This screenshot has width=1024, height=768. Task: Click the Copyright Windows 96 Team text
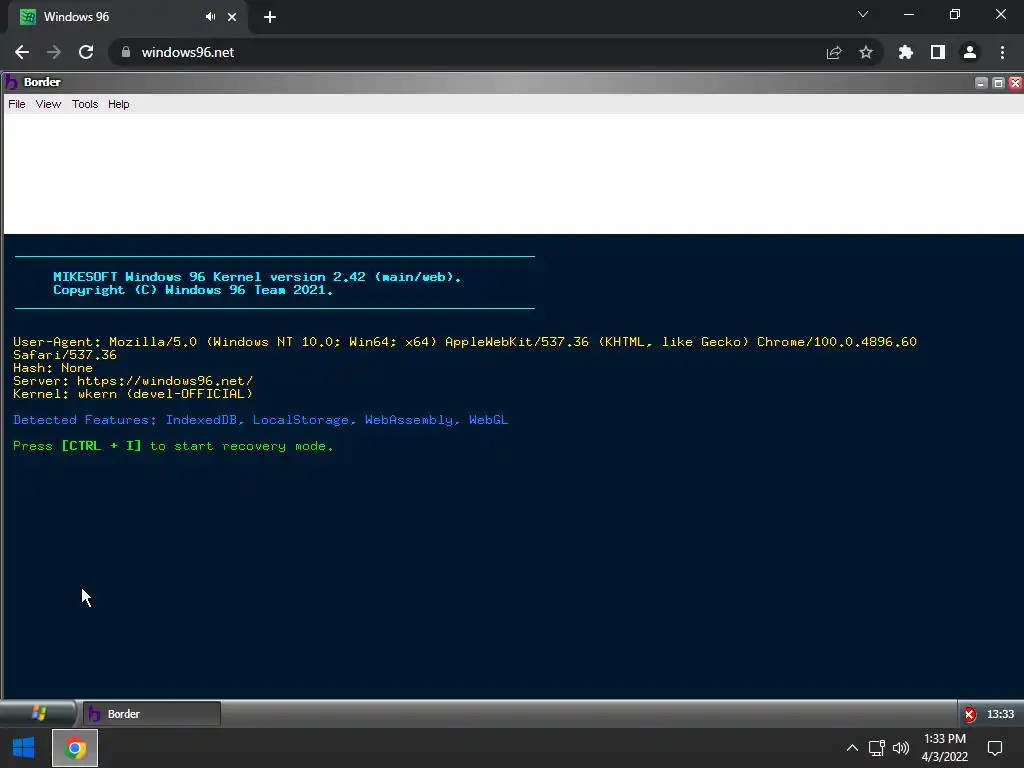193,290
